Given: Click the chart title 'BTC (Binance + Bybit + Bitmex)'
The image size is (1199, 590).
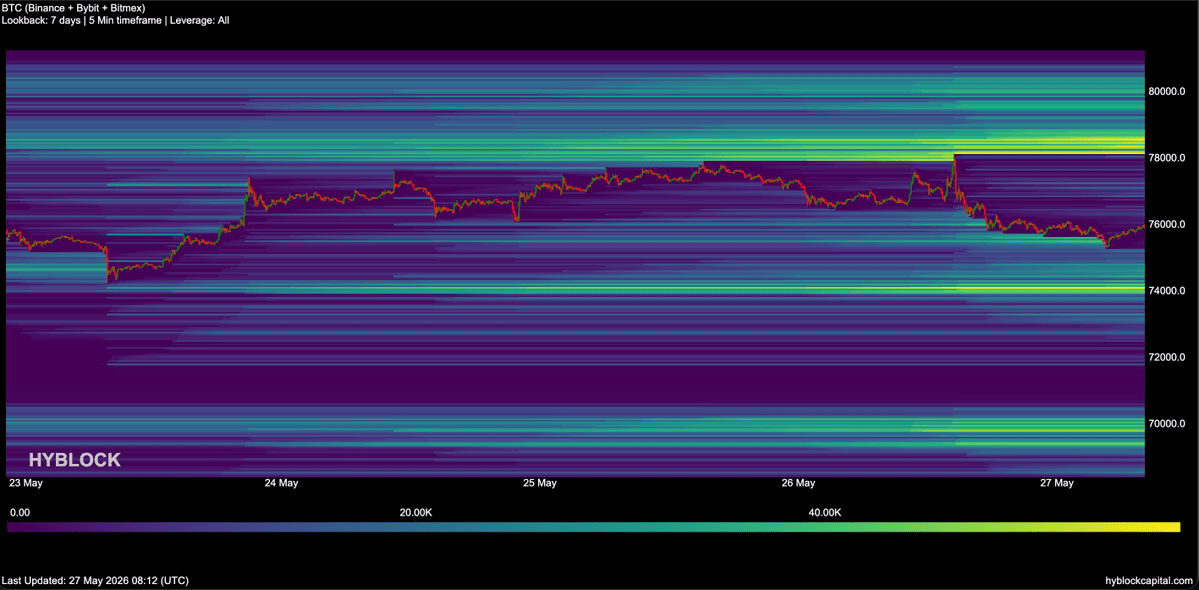Looking at the screenshot, I should 73,8.
